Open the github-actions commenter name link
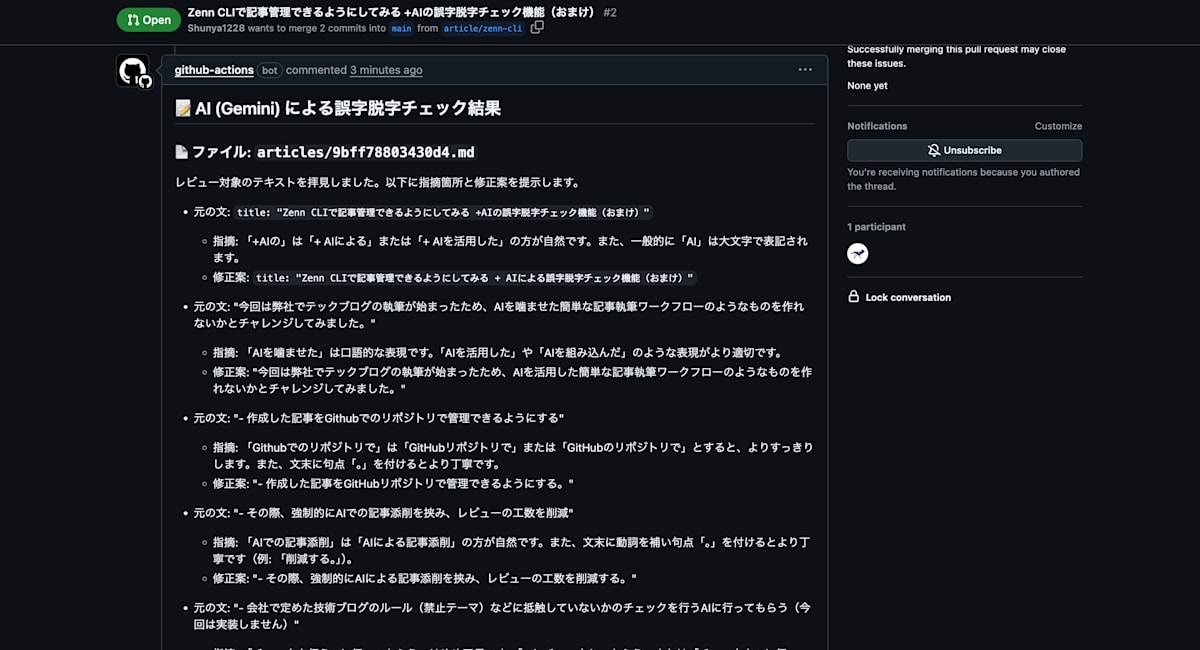Viewport: 1200px width, 650px height. pyautogui.click(x=214, y=70)
